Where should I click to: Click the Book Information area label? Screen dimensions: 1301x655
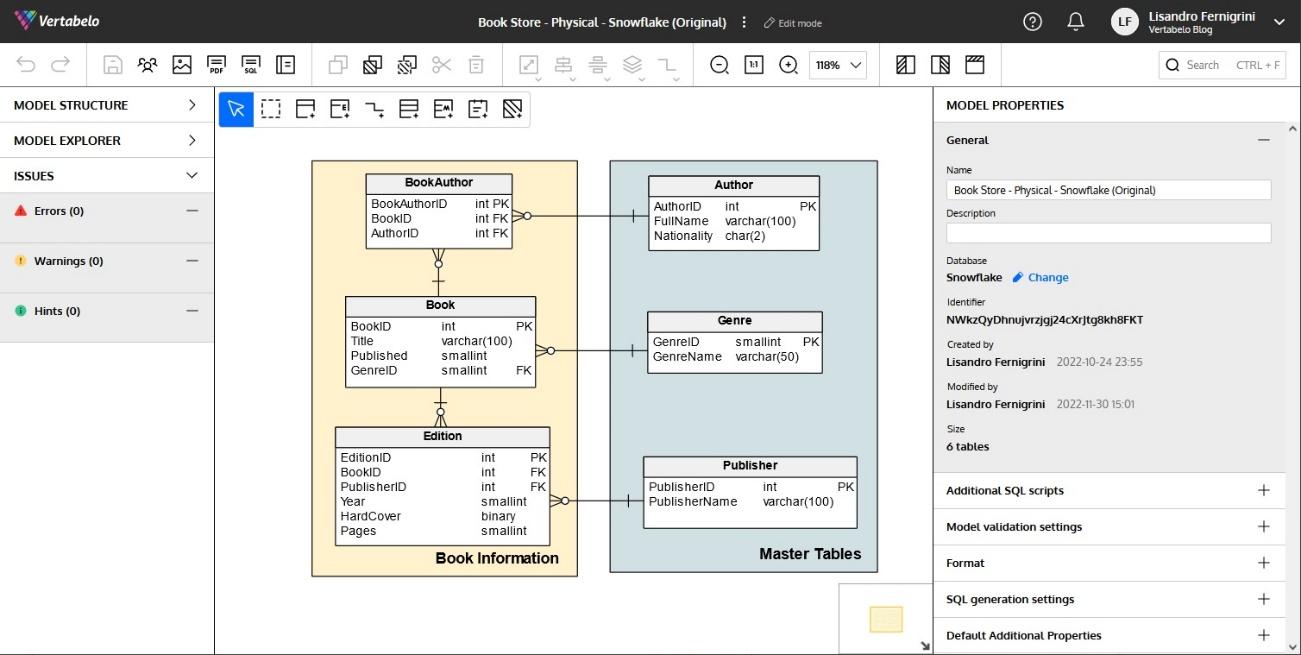pos(497,558)
